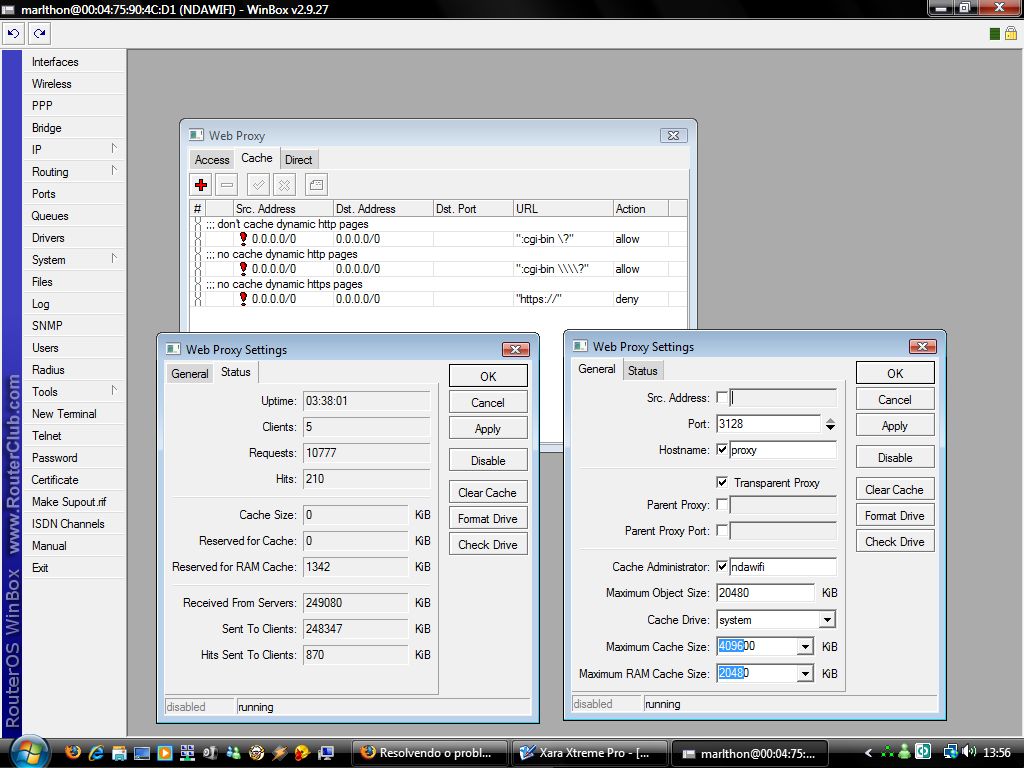Uncheck the Cache Administrator checkbox
This screenshot has width=1024, height=768.
point(722,567)
